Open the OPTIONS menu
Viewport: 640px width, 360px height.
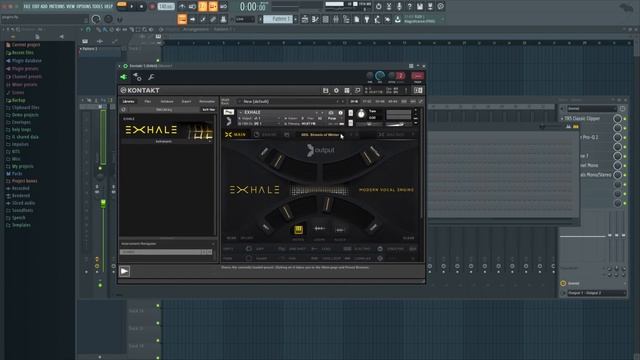tap(83, 7)
